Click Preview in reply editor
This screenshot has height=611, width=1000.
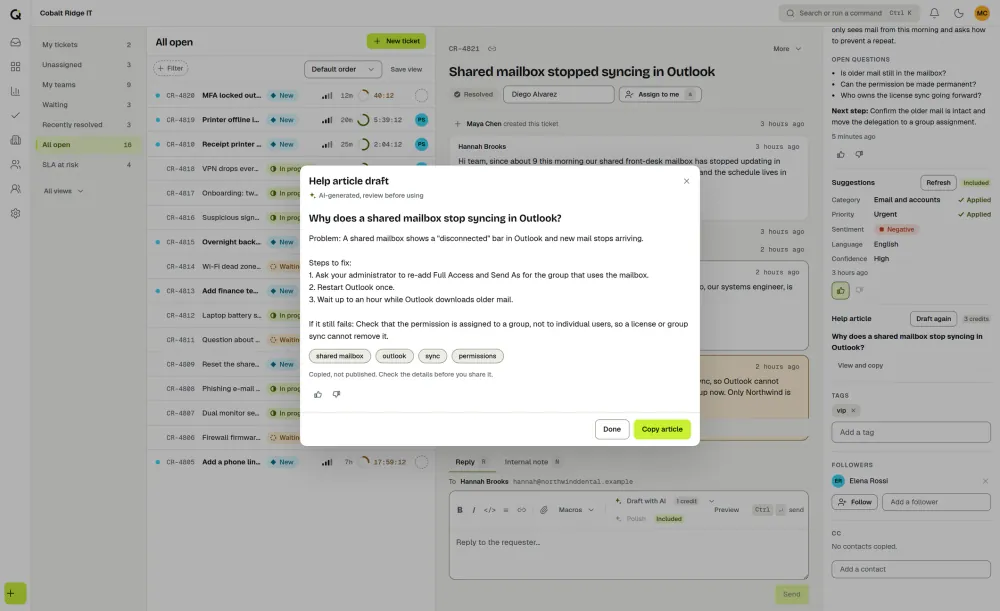[726, 510]
